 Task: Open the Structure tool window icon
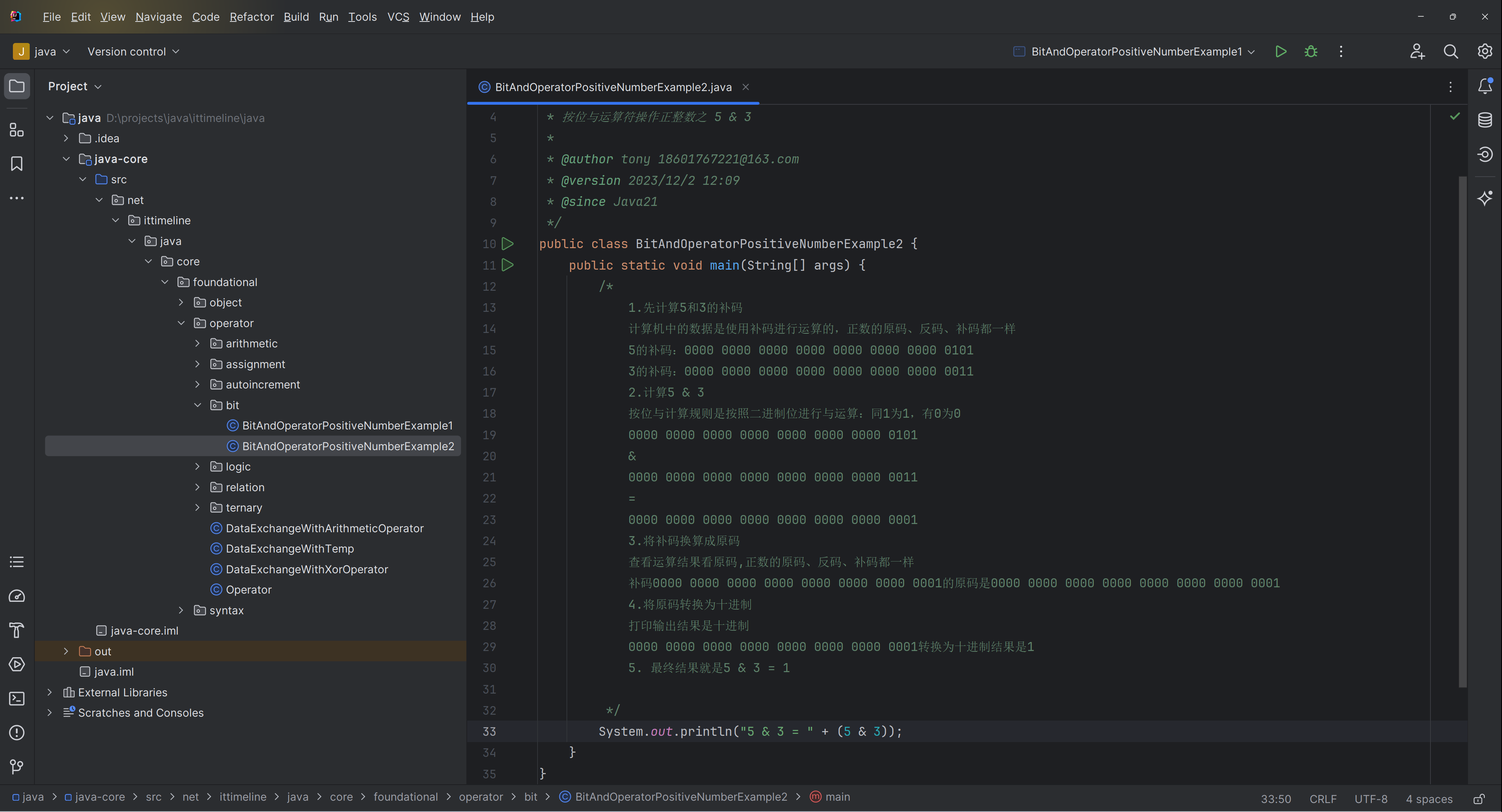coord(17,129)
